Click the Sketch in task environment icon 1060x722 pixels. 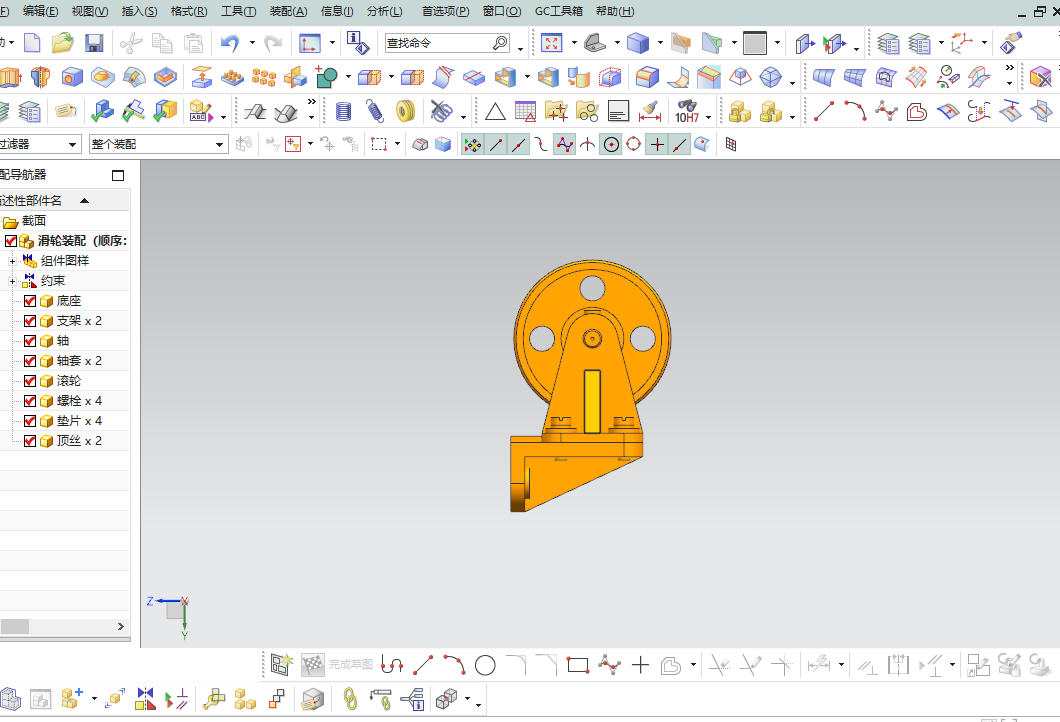281,665
